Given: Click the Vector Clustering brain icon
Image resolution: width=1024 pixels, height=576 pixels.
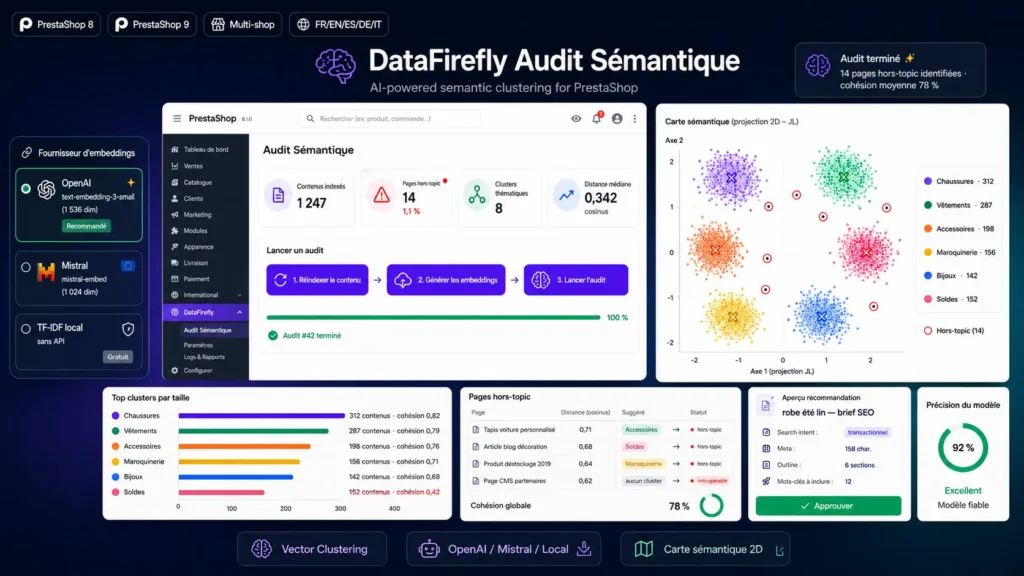Looking at the screenshot, I should click(x=261, y=549).
